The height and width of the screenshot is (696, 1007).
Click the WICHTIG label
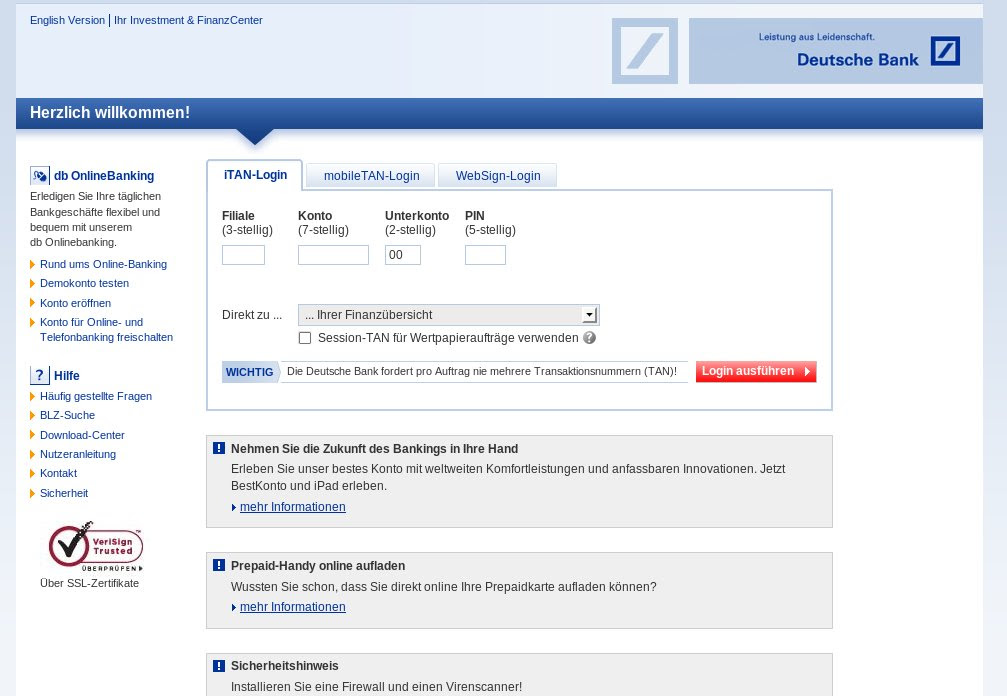click(250, 372)
